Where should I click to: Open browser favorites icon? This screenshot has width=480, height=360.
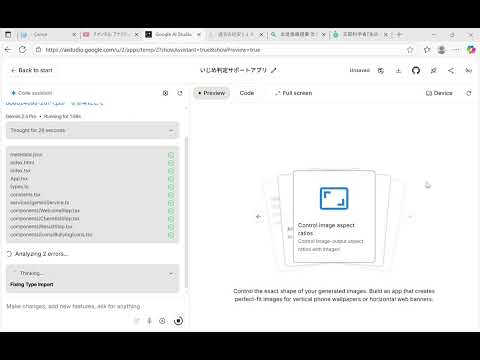(427, 50)
